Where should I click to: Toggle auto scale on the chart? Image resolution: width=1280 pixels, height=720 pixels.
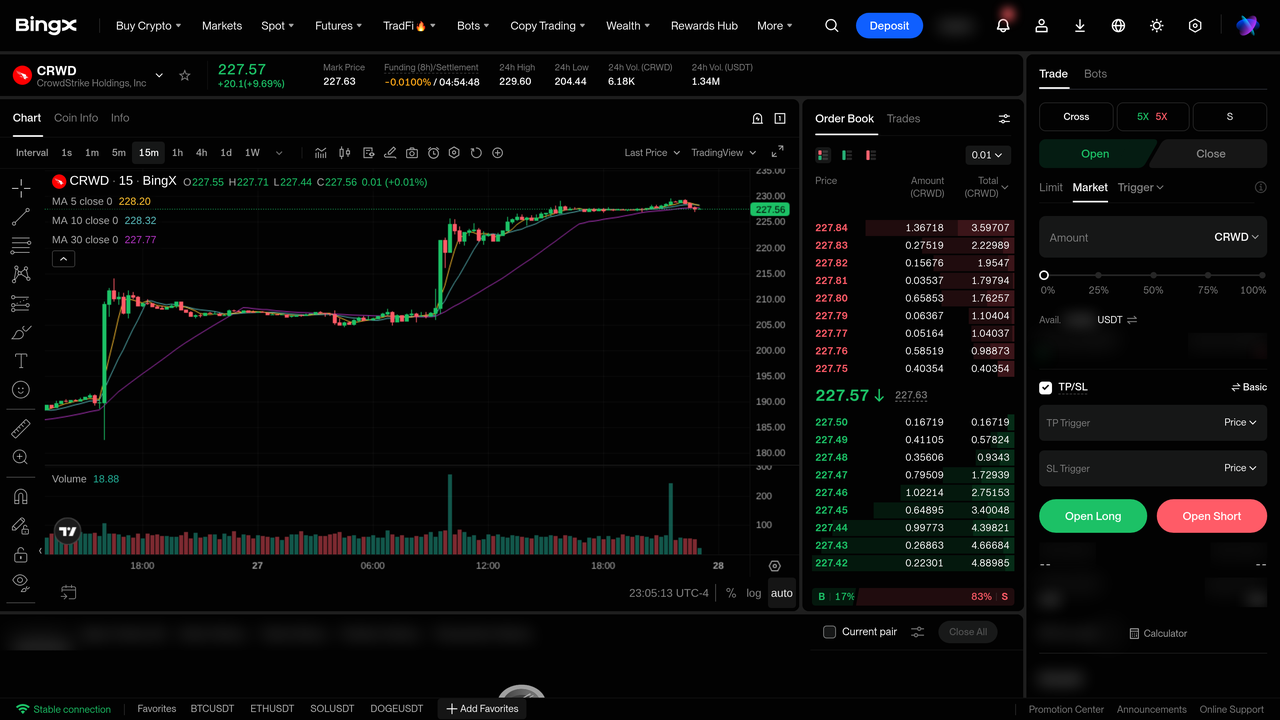click(782, 593)
